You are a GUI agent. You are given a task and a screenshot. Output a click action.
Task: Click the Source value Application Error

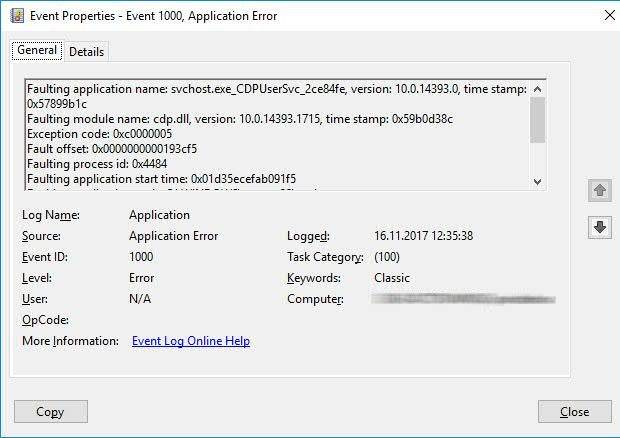coord(174,236)
